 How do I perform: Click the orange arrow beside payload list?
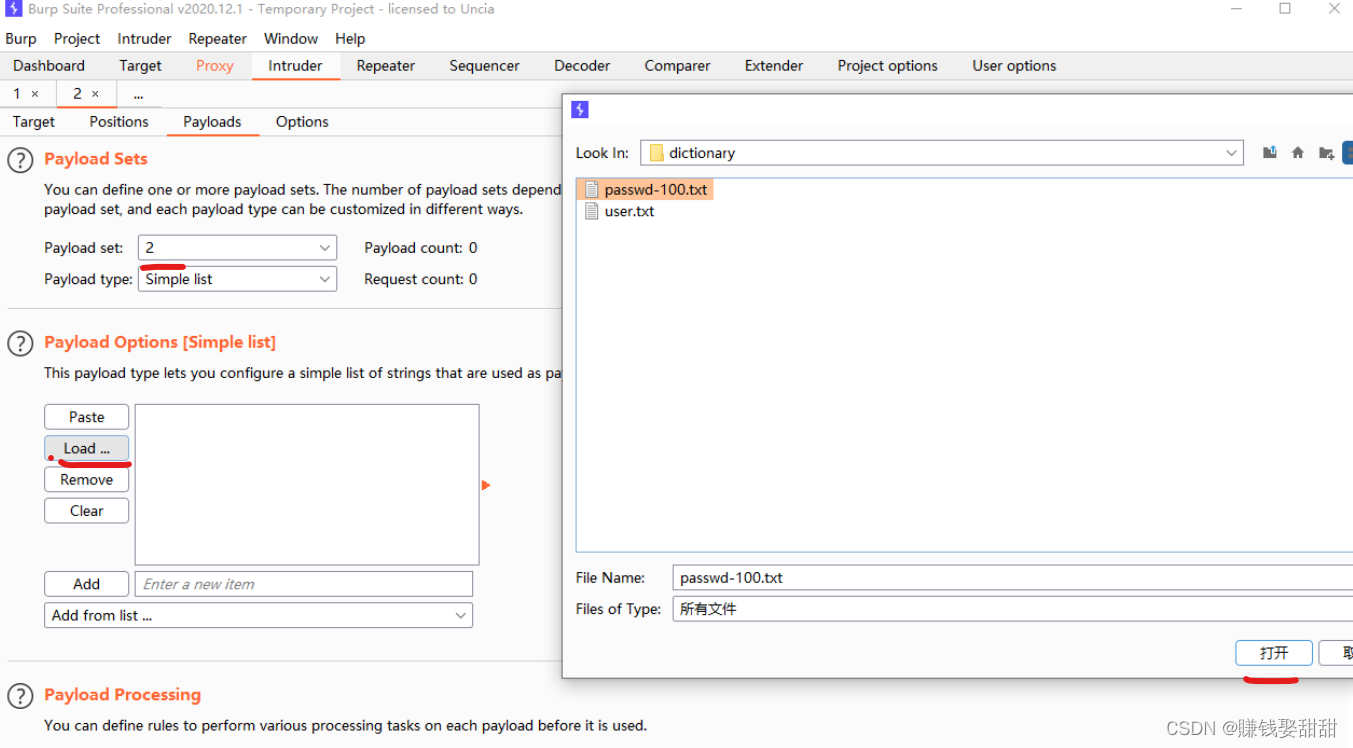(x=486, y=485)
